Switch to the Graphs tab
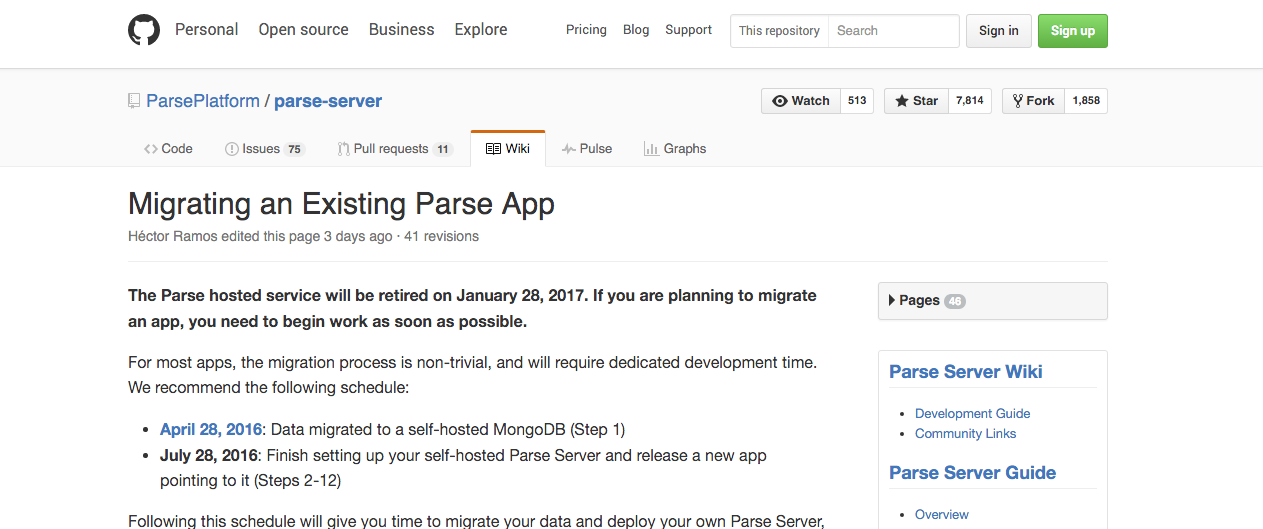Viewport: 1263px width, 529px height. pyautogui.click(x=675, y=149)
